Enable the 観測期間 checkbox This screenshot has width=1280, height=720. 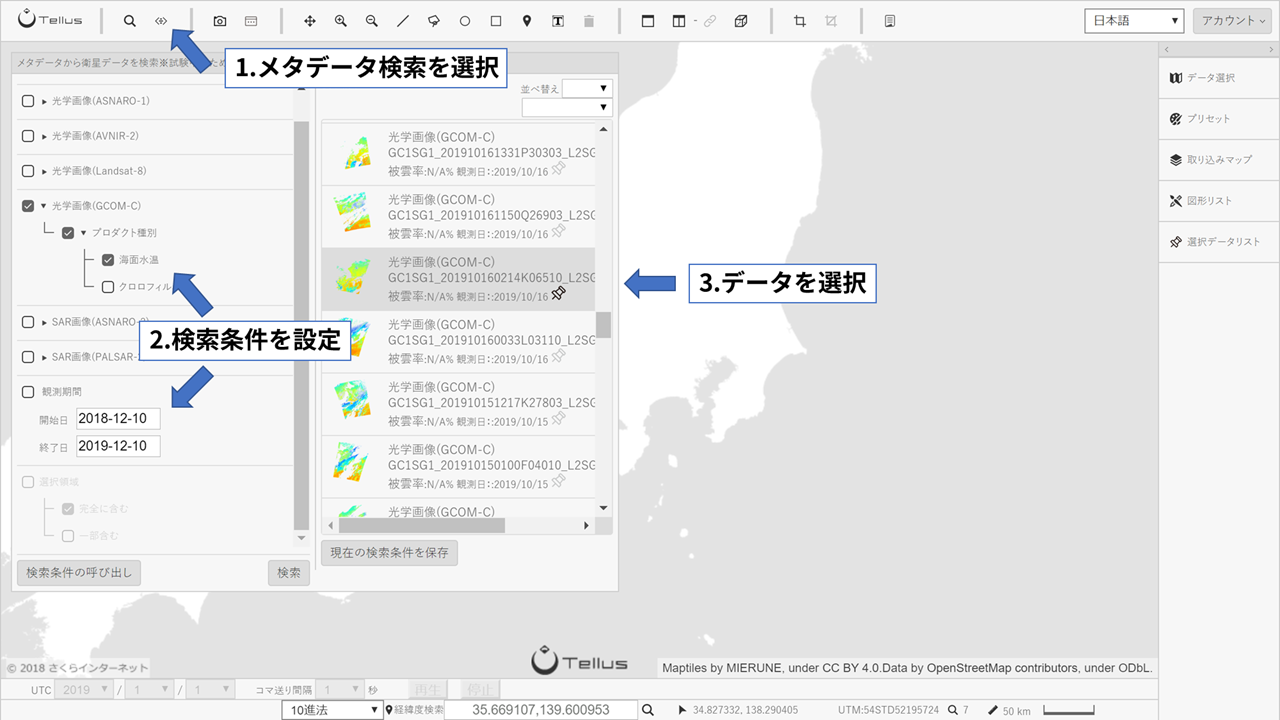(x=28, y=392)
